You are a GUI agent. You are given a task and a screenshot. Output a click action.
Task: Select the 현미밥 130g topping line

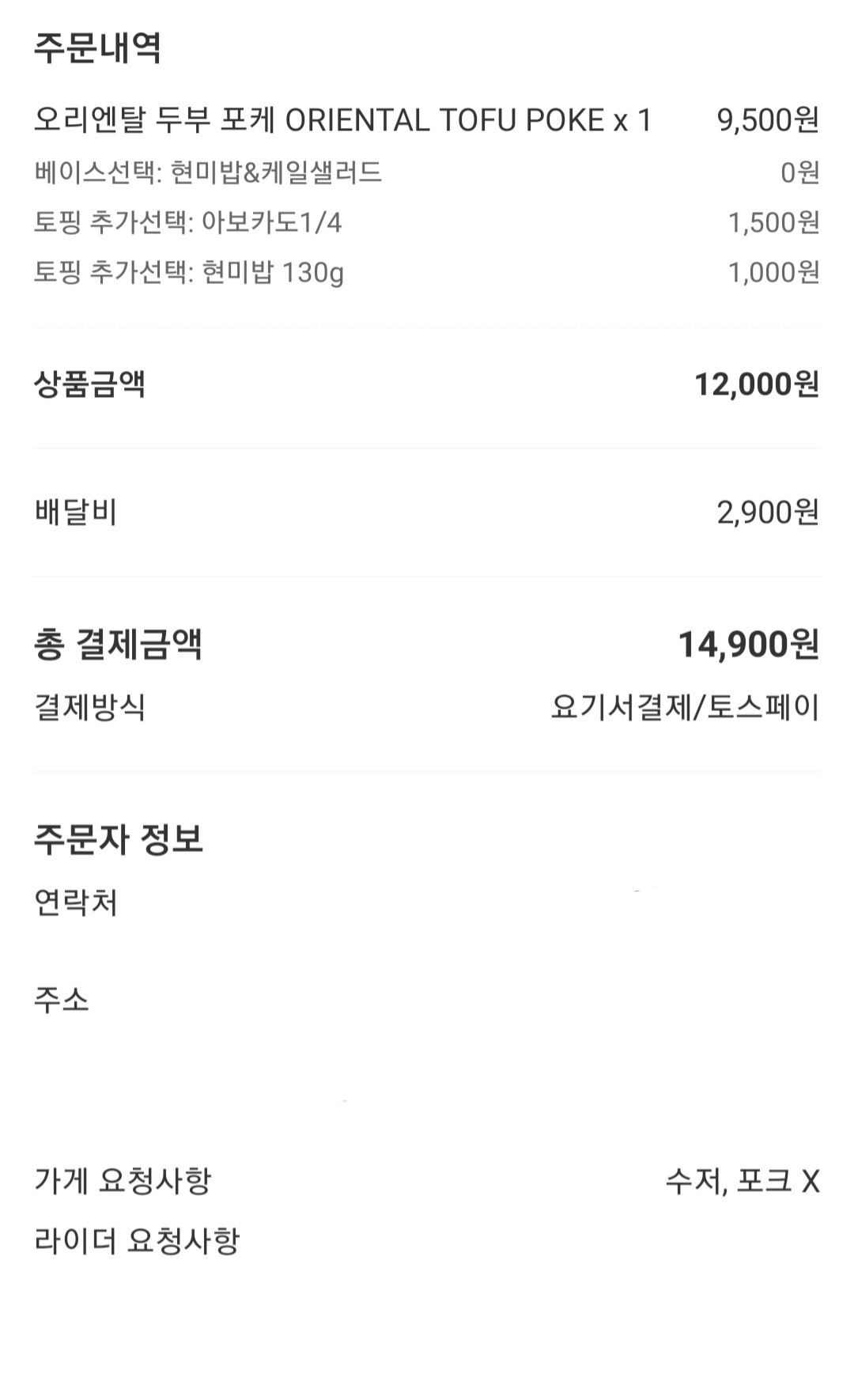tap(189, 273)
